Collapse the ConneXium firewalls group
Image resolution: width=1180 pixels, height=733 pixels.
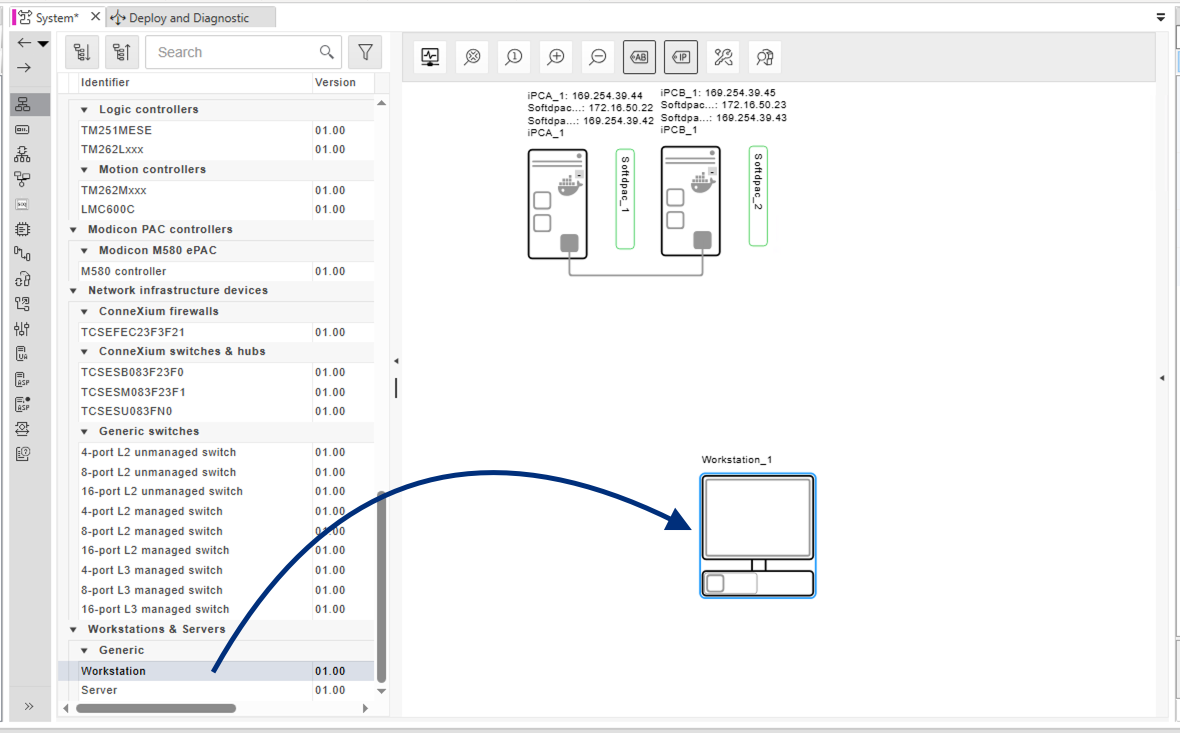click(x=84, y=312)
